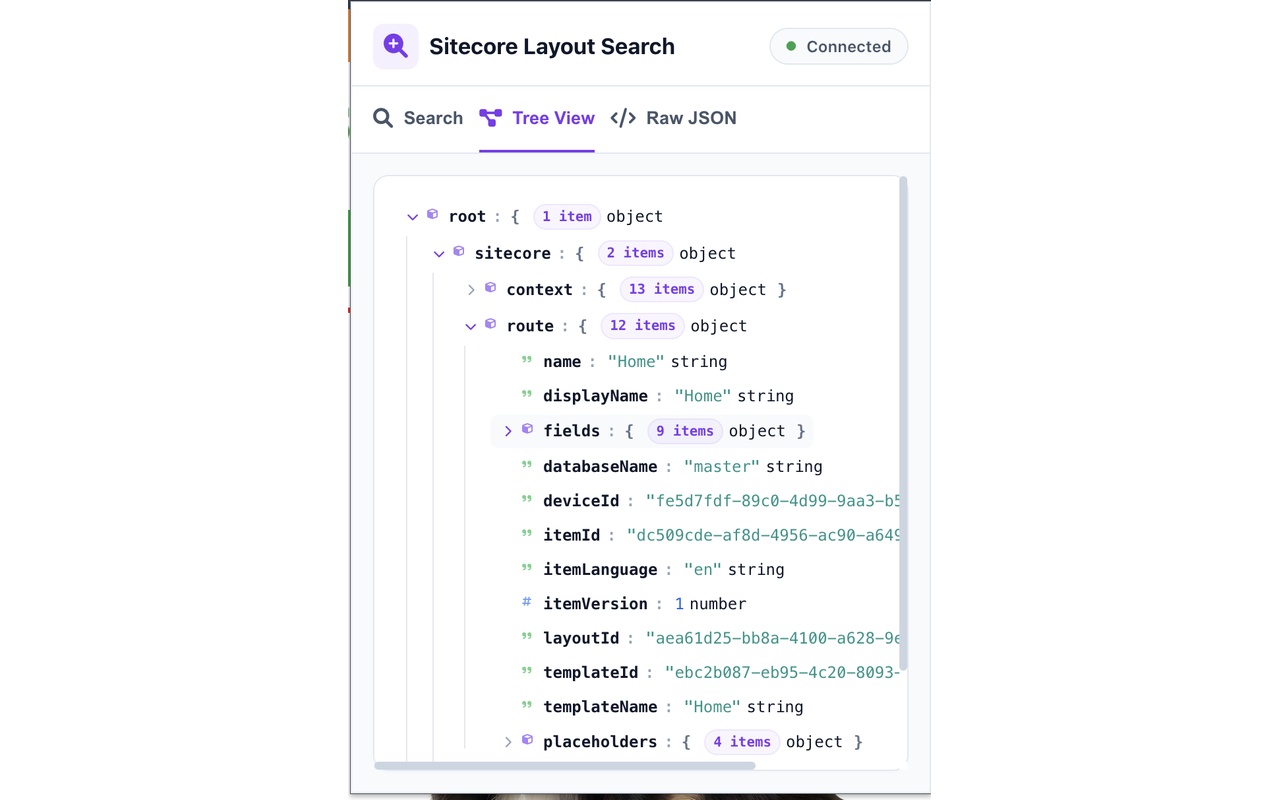The height and width of the screenshot is (800, 1280).
Task: Click the '13 items' badge on context
Action: tap(661, 289)
